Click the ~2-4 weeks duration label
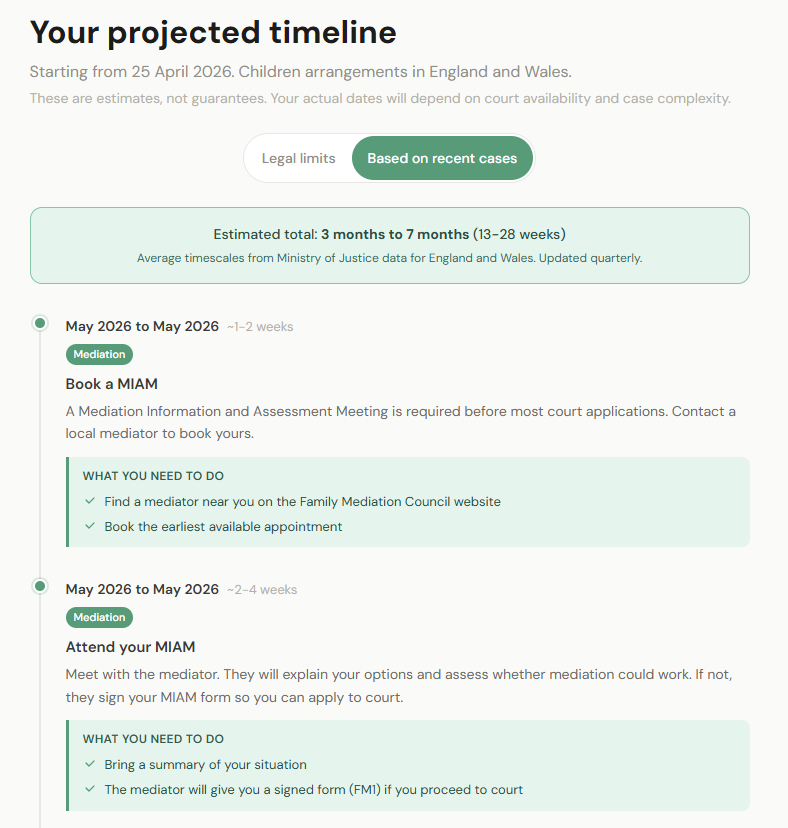This screenshot has height=828, width=788. 262,590
